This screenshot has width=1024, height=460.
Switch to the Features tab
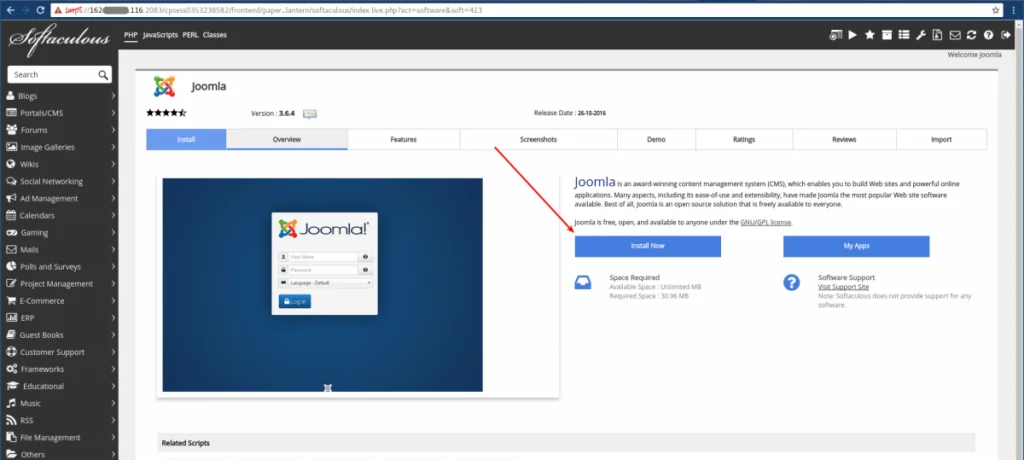[x=404, y=139]
